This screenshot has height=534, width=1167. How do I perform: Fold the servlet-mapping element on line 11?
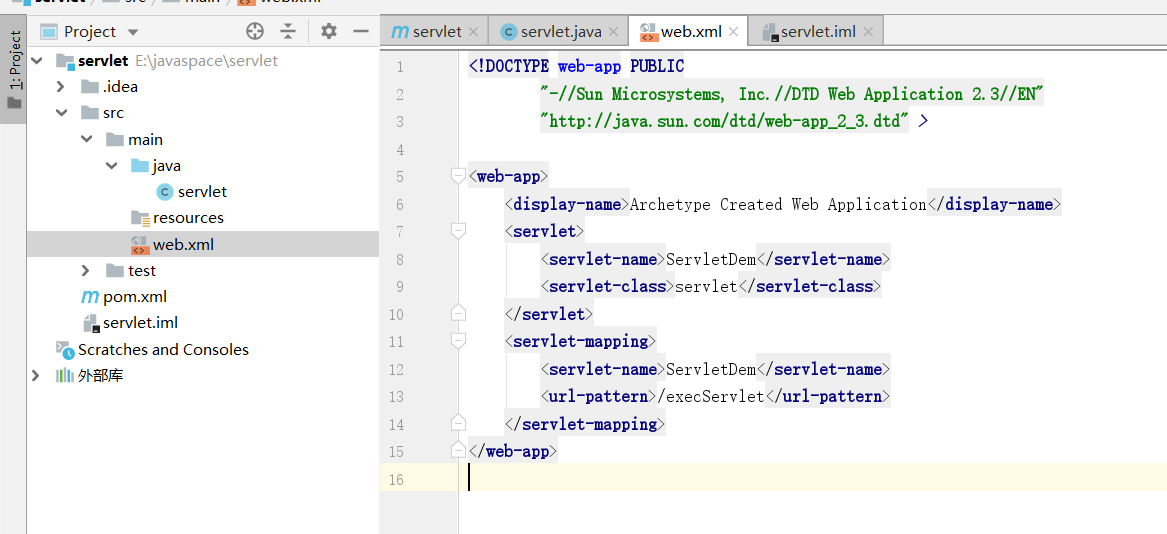[458, 342]
